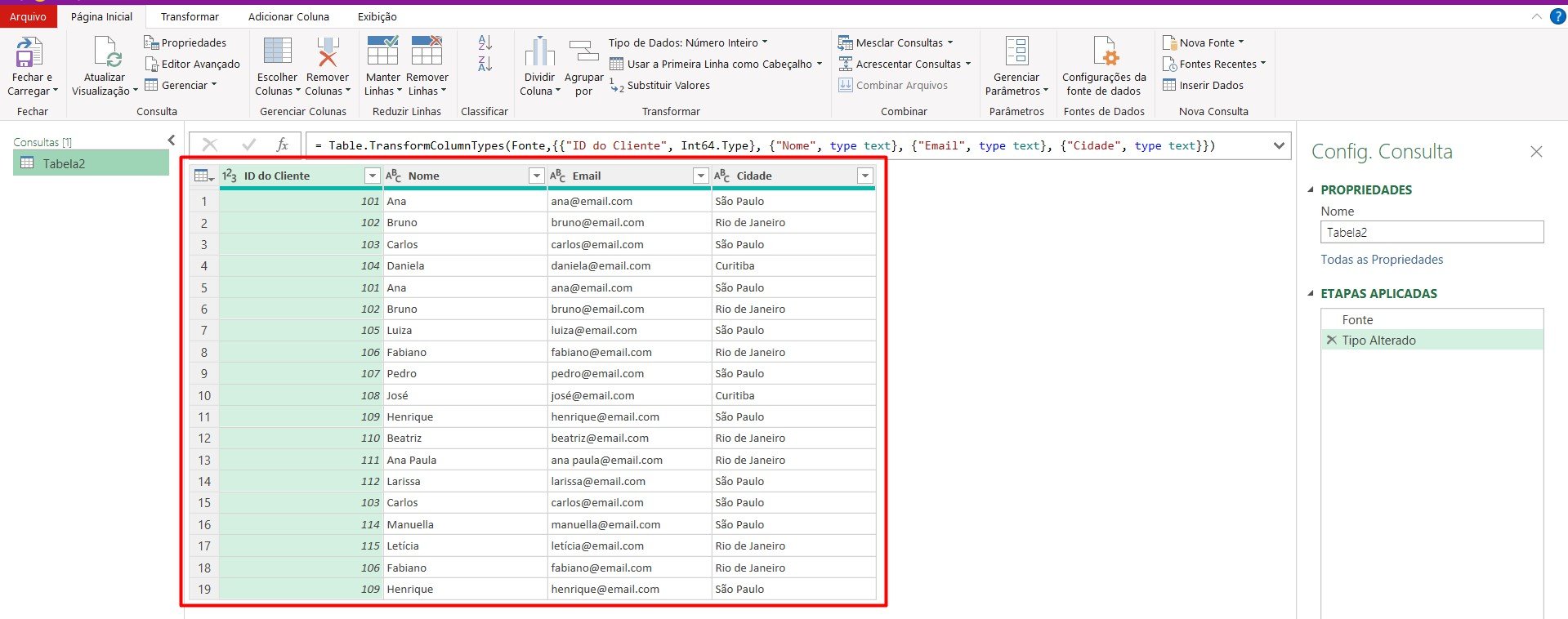Viewport: 1568px width, 619px height.
Task: Collapse the Consultas pane
Action: (x=172, y=140)
